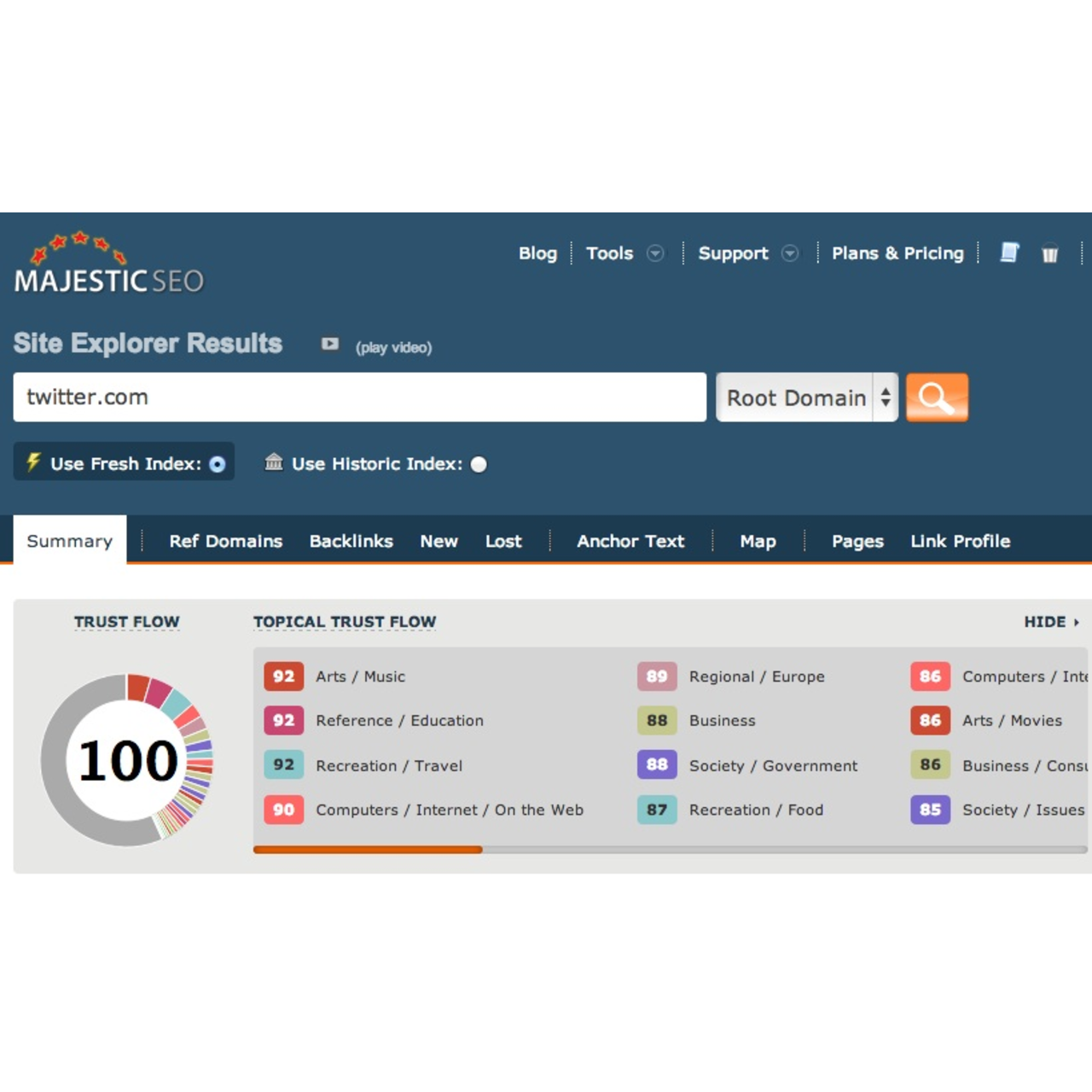Click the play video icon
Screen dimensions: 1092x1092
(x=330, y=344)
